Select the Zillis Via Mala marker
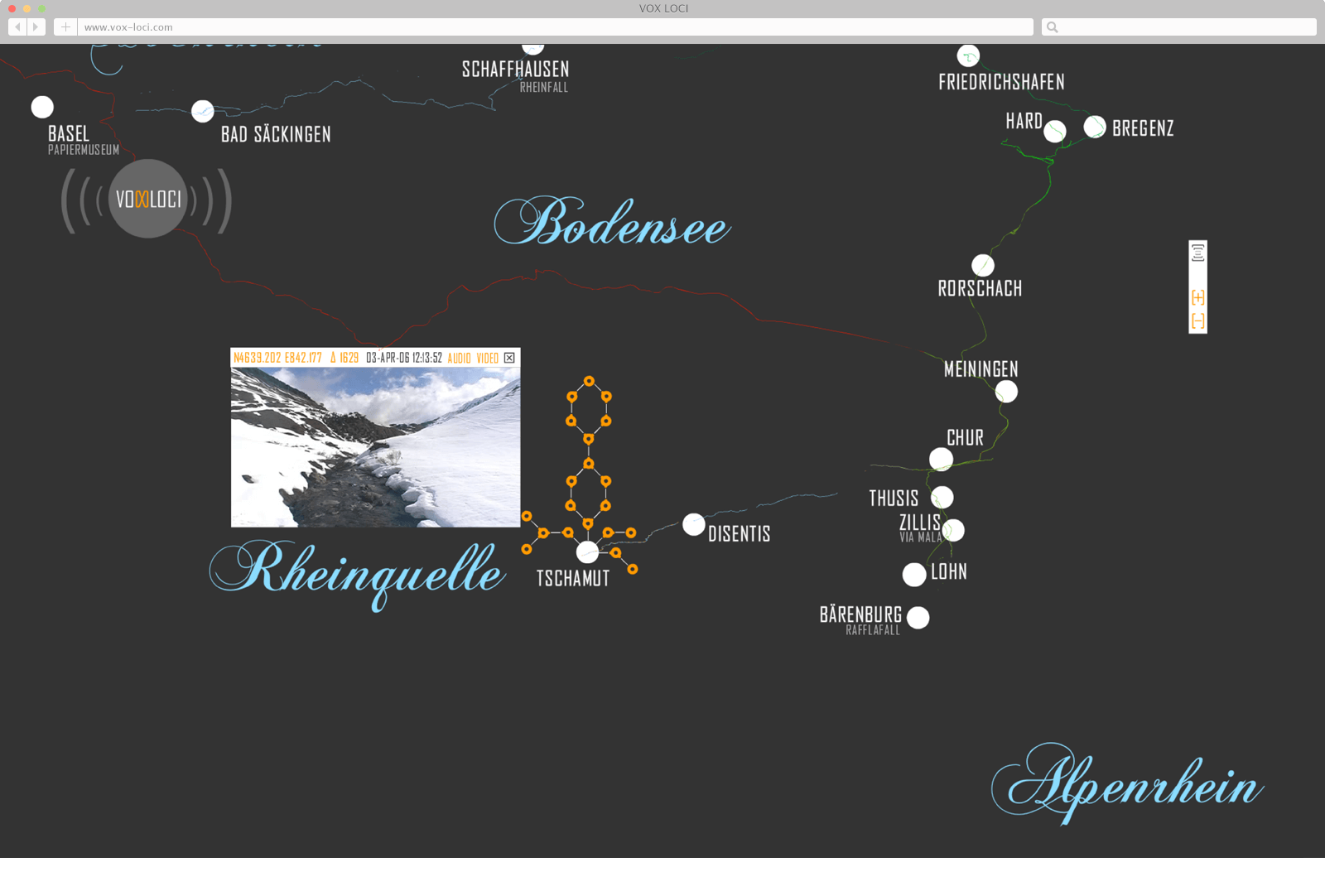Image resolution: width=1325 pixels, height=896 pixels. coord(953,530)
